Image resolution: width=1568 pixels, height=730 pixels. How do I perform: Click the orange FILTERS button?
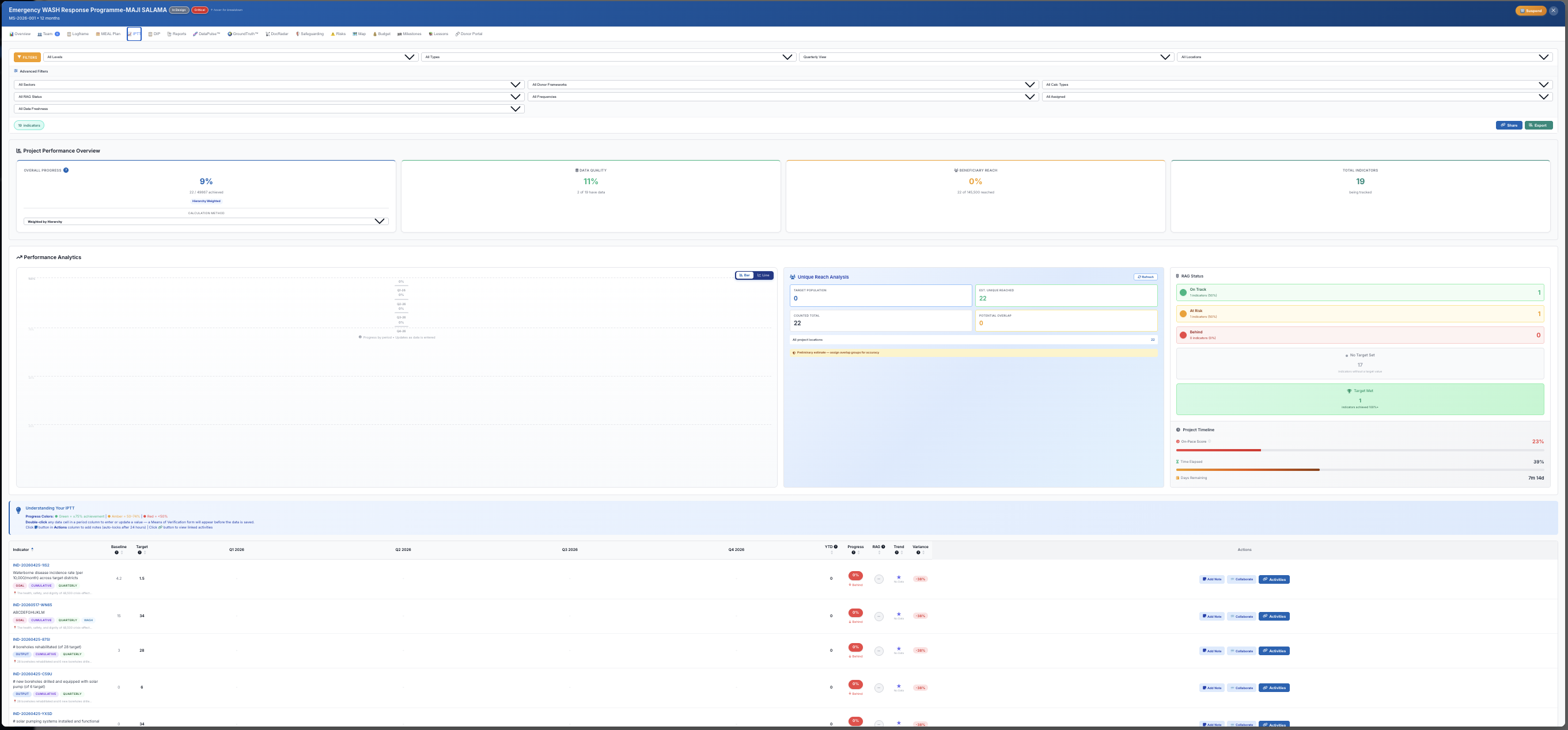click(28, 57)
